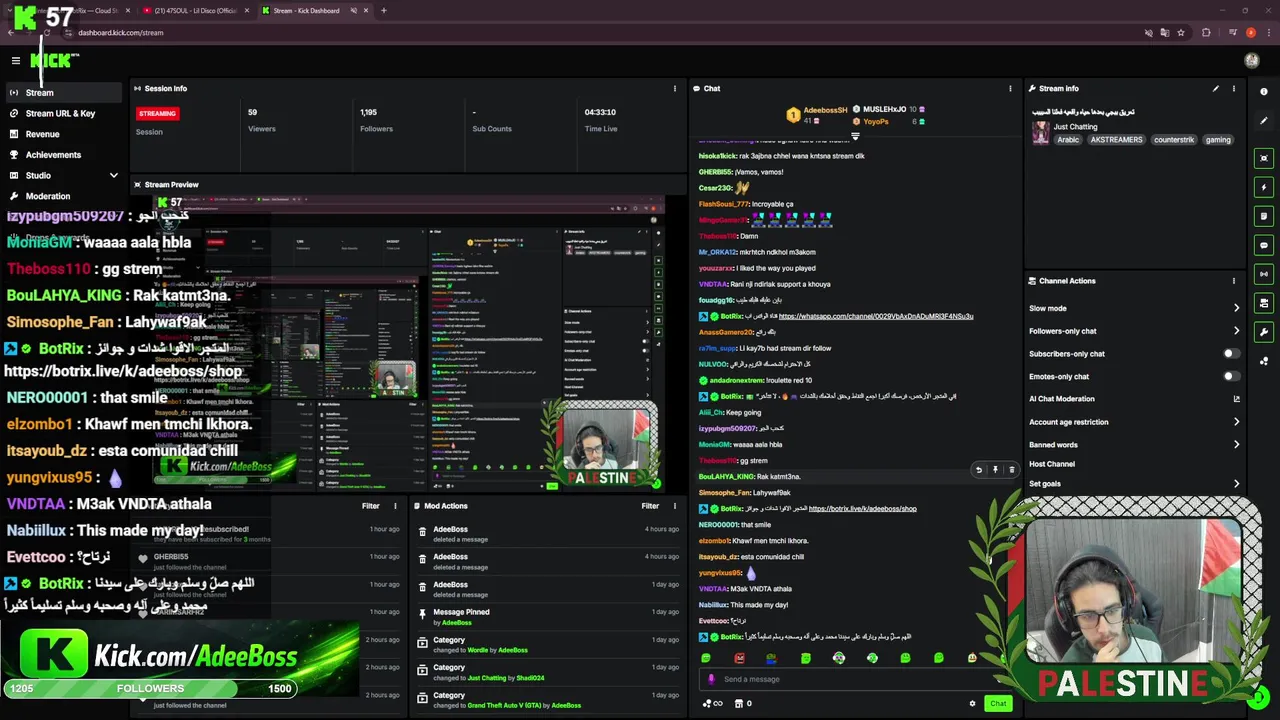Click Filter in Mod Actions panel
This screenshot has width=1280, height=720.
tap(650, 506)
